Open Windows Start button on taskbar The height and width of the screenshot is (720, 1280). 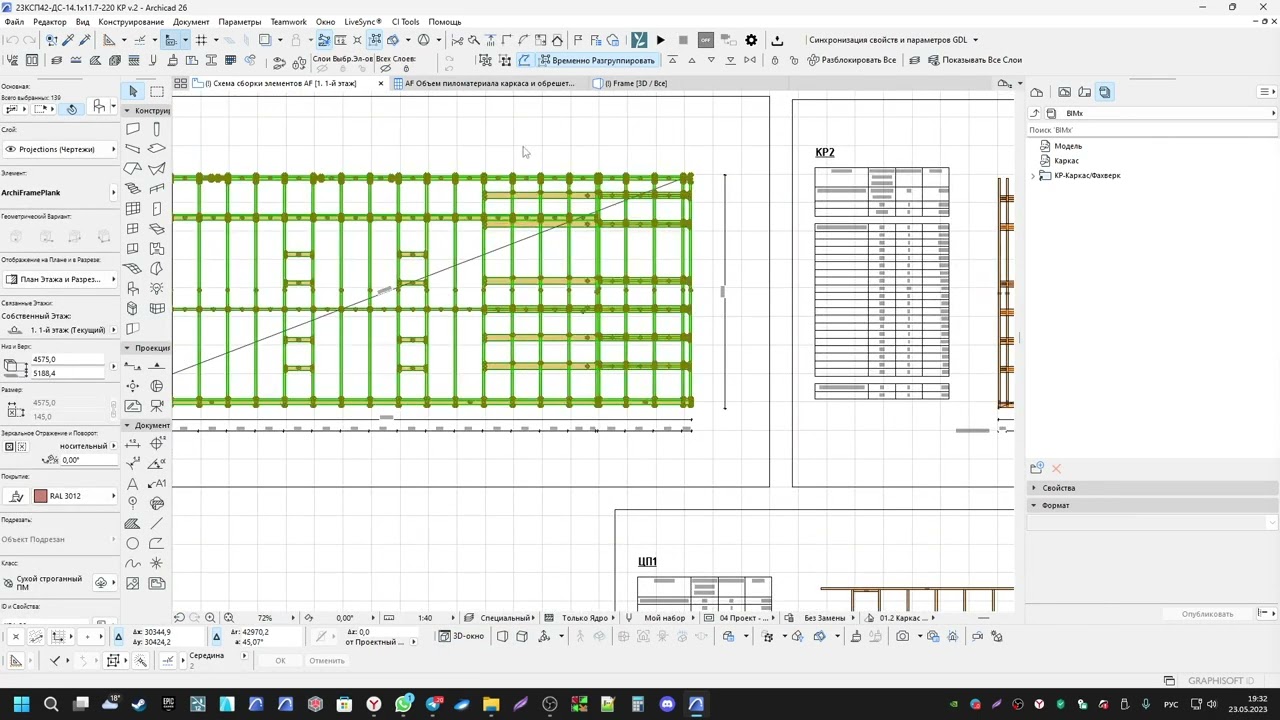(x=21, y=704)
